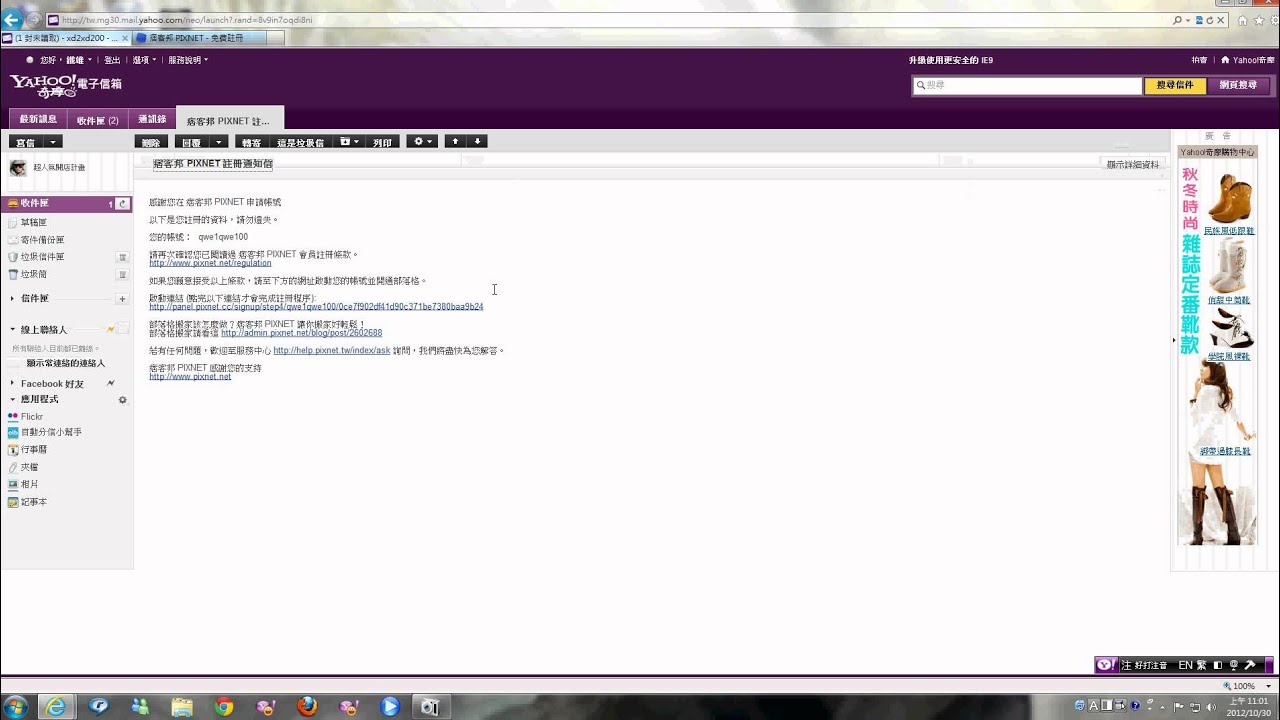Add a new folder next to 信件匣
Viewport: 1280px width, 720px height.
point(122,299)
